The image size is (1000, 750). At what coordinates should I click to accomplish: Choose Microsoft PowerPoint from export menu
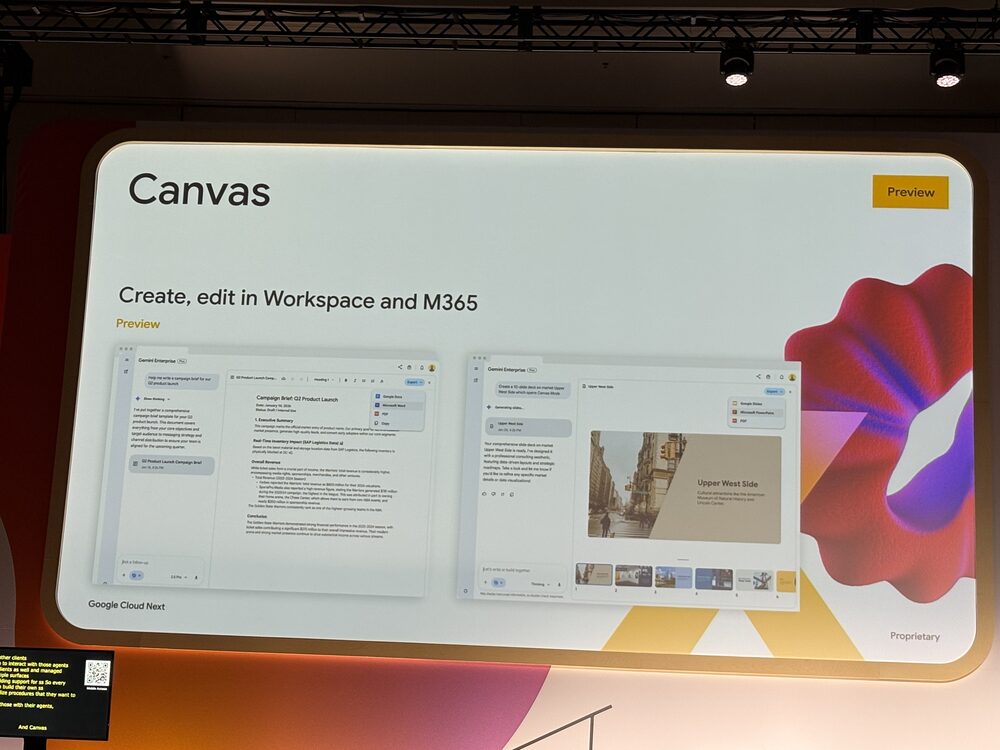(758, 412)
